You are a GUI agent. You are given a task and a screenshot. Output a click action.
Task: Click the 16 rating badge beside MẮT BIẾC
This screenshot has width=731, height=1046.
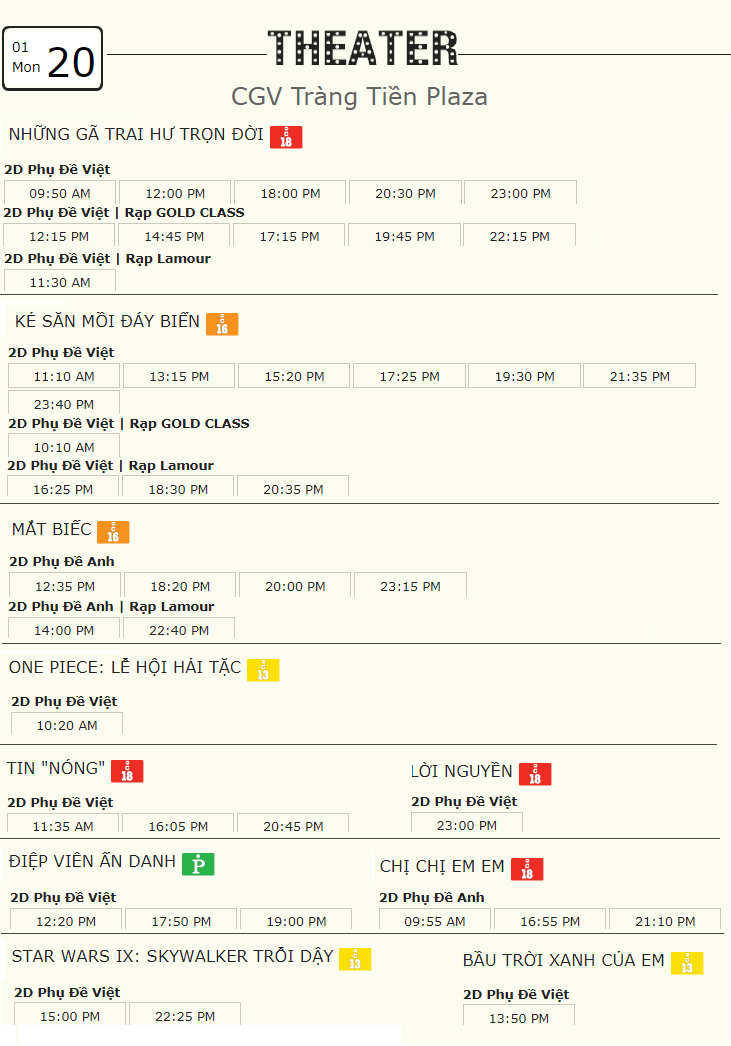tap(113, 532)
